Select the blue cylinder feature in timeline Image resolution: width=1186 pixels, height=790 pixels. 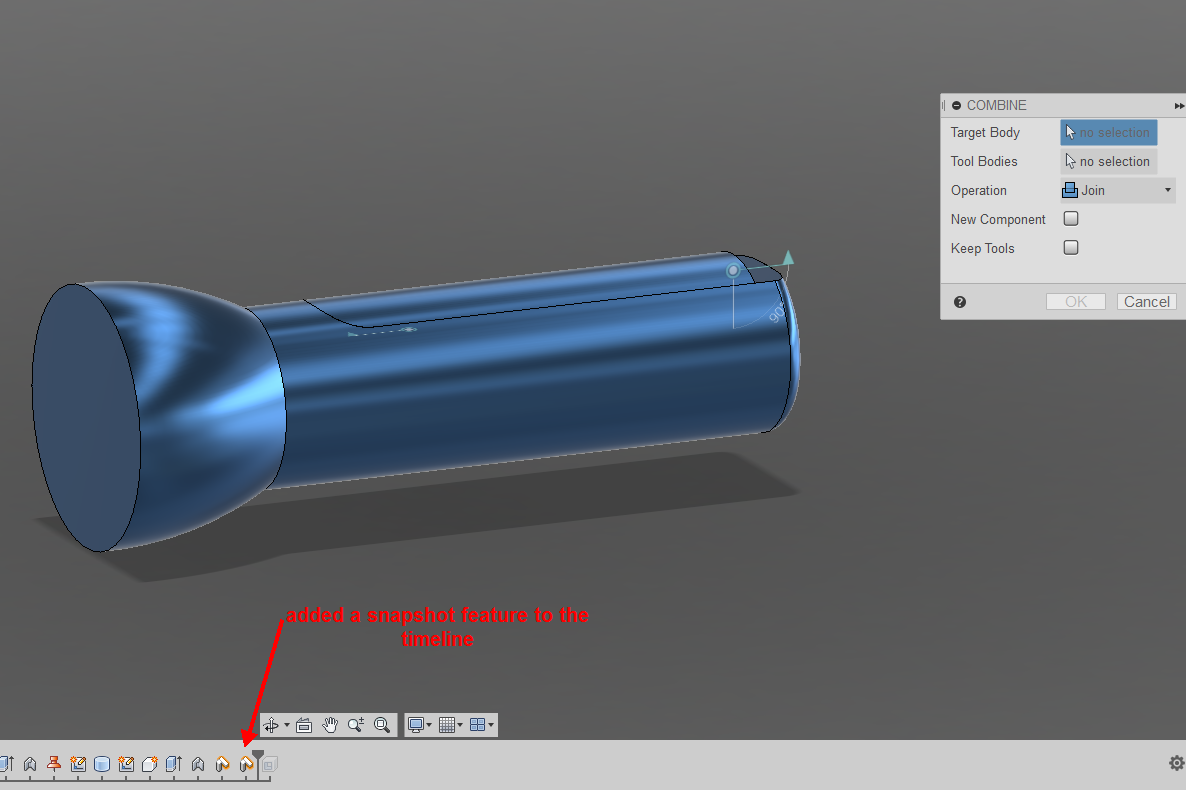click(102, 764)
